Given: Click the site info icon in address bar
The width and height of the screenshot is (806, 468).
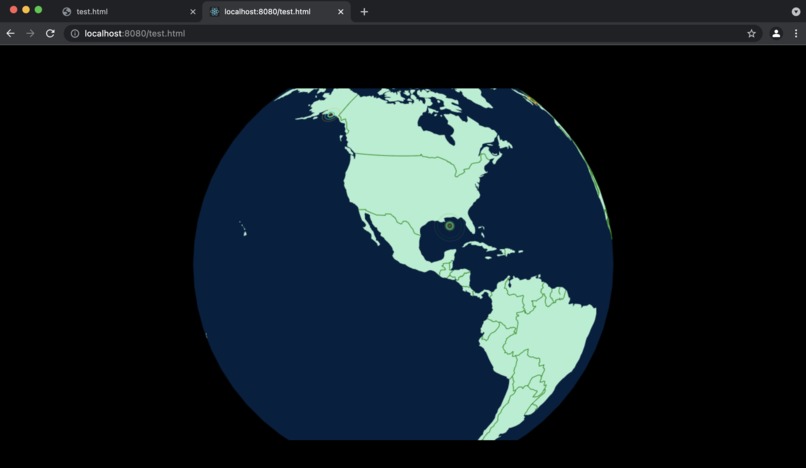Looking at the screenshot, I should 75,33.
